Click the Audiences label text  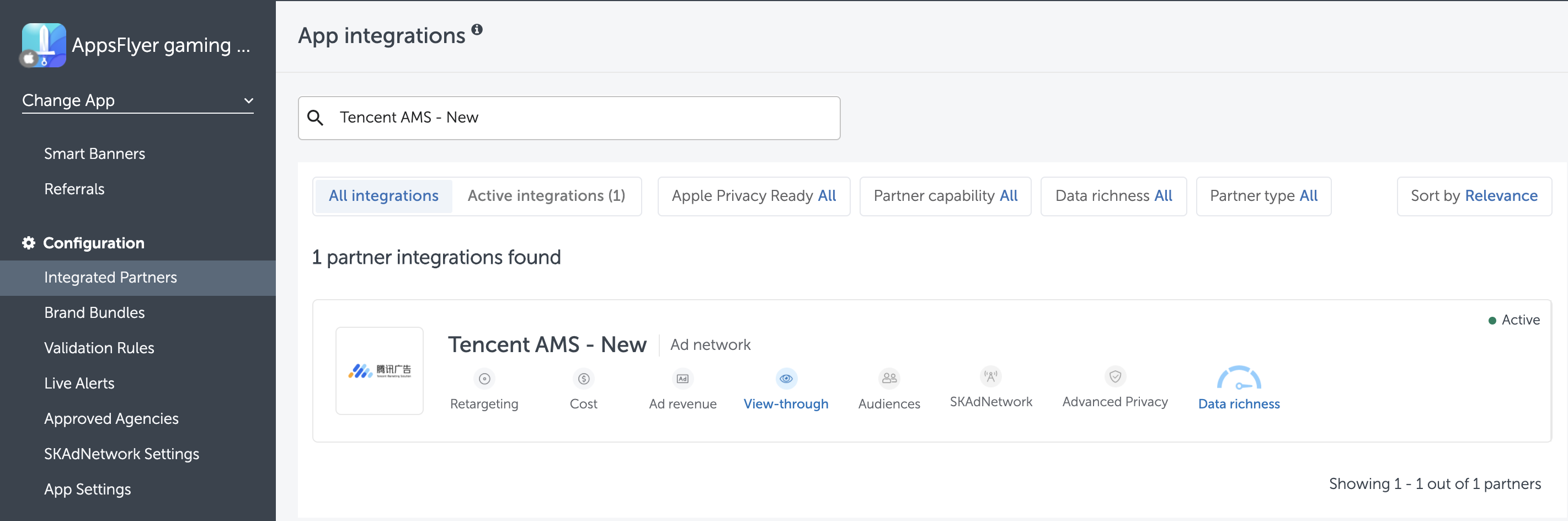click(x=889, y=404)
